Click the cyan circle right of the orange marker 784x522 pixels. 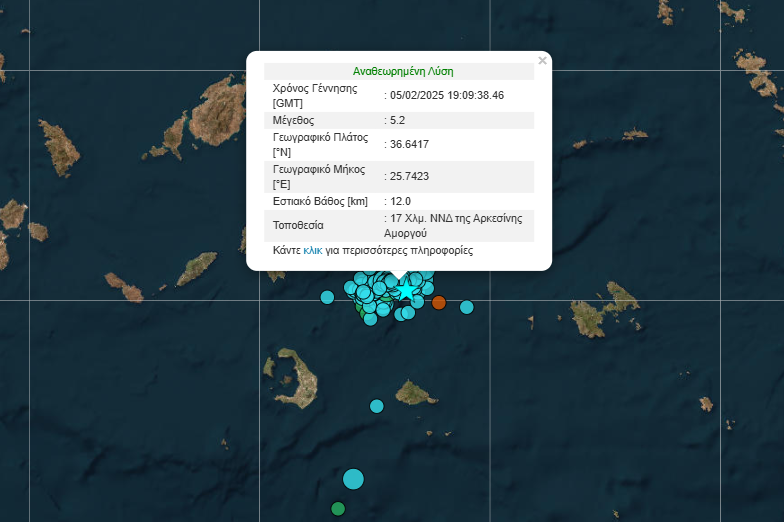(466, 307)
